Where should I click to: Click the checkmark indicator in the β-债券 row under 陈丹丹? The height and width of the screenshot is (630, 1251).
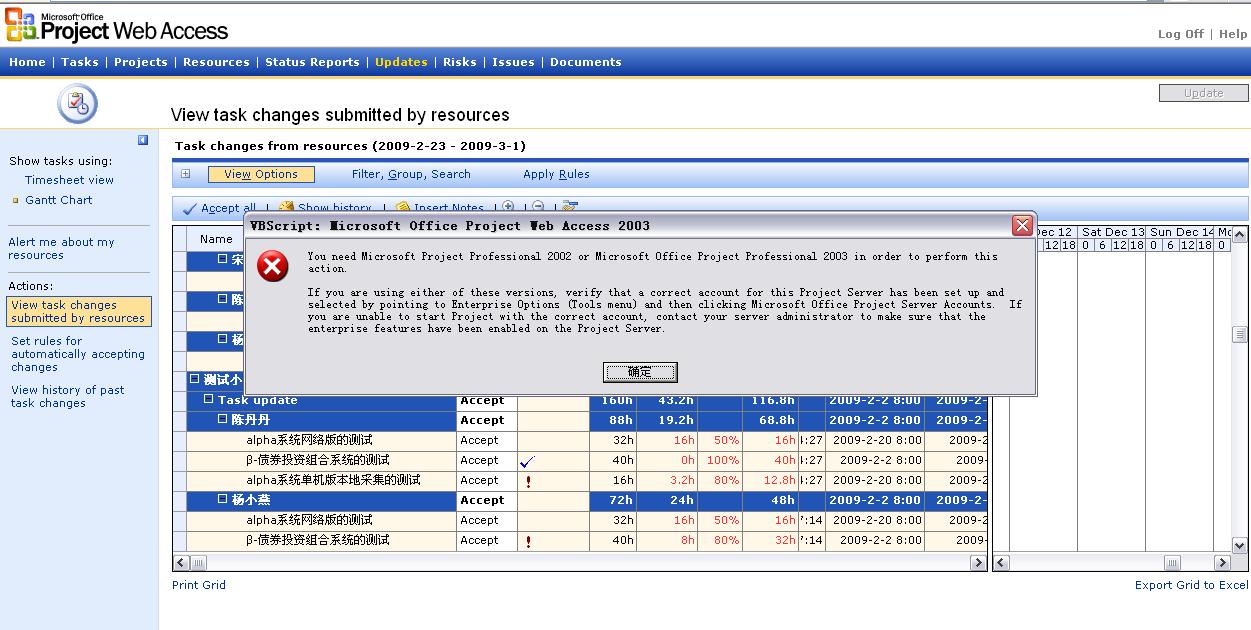point(528,461)
